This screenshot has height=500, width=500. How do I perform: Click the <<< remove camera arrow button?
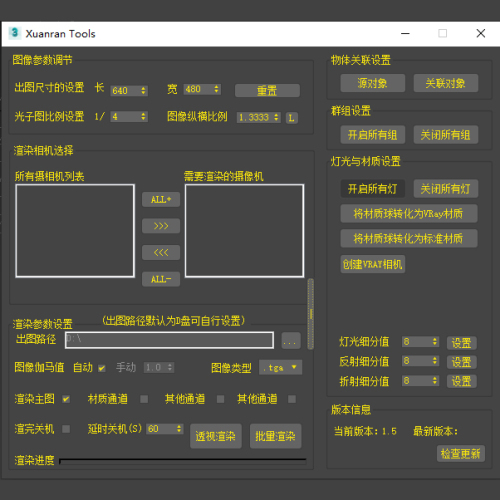(161, 253)
